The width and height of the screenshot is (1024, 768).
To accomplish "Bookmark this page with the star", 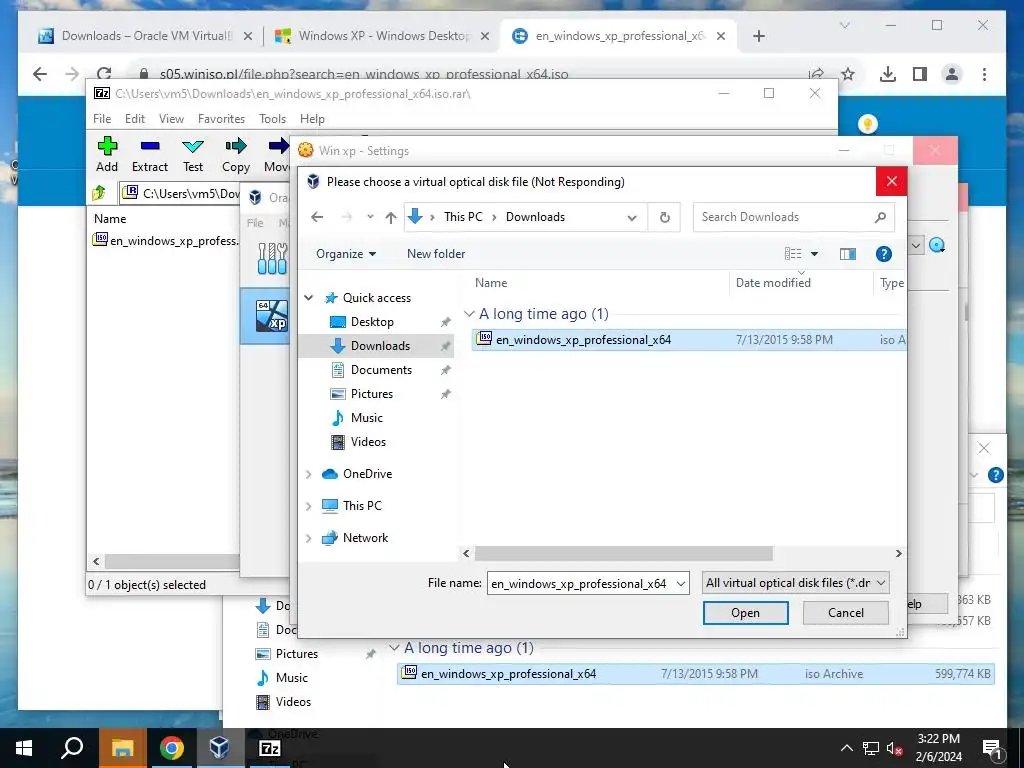I will 848,74.
